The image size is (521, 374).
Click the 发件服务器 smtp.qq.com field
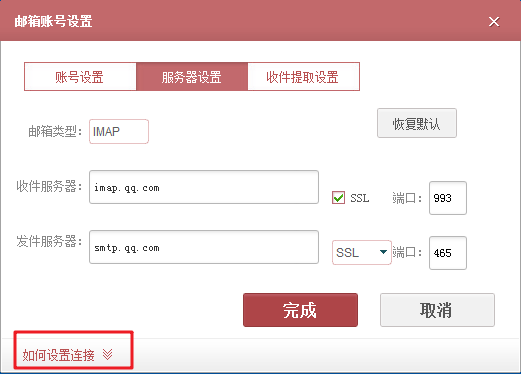(204, 247)
